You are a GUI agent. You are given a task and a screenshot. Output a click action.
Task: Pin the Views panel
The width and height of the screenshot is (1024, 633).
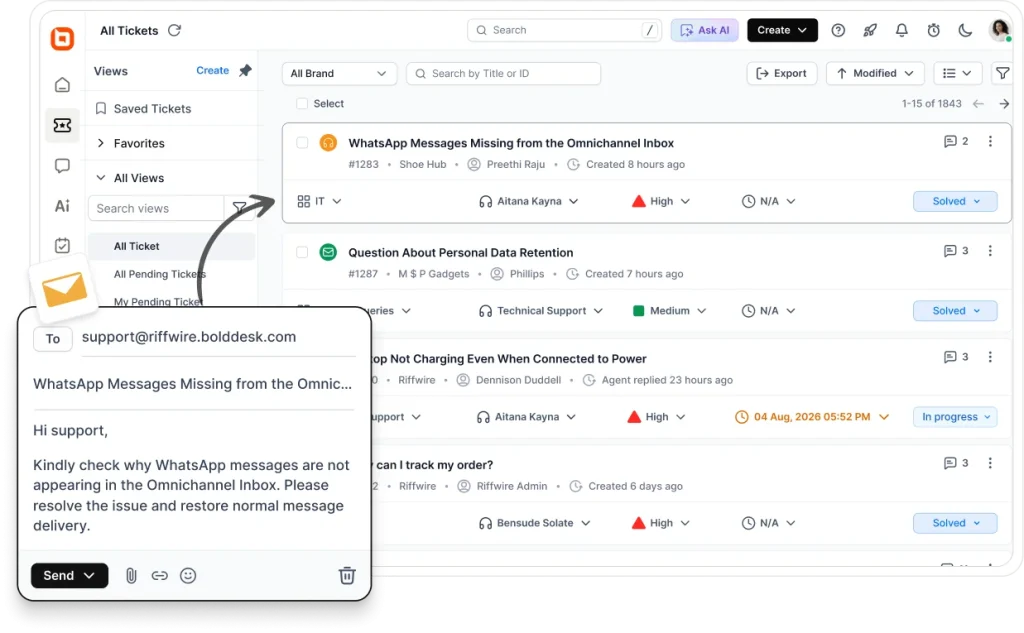(245, 71)
